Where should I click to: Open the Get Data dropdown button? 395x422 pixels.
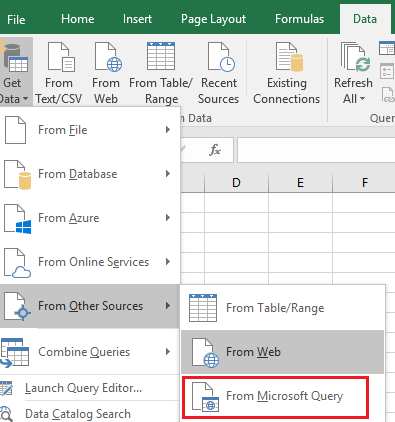tap(16, 72)
